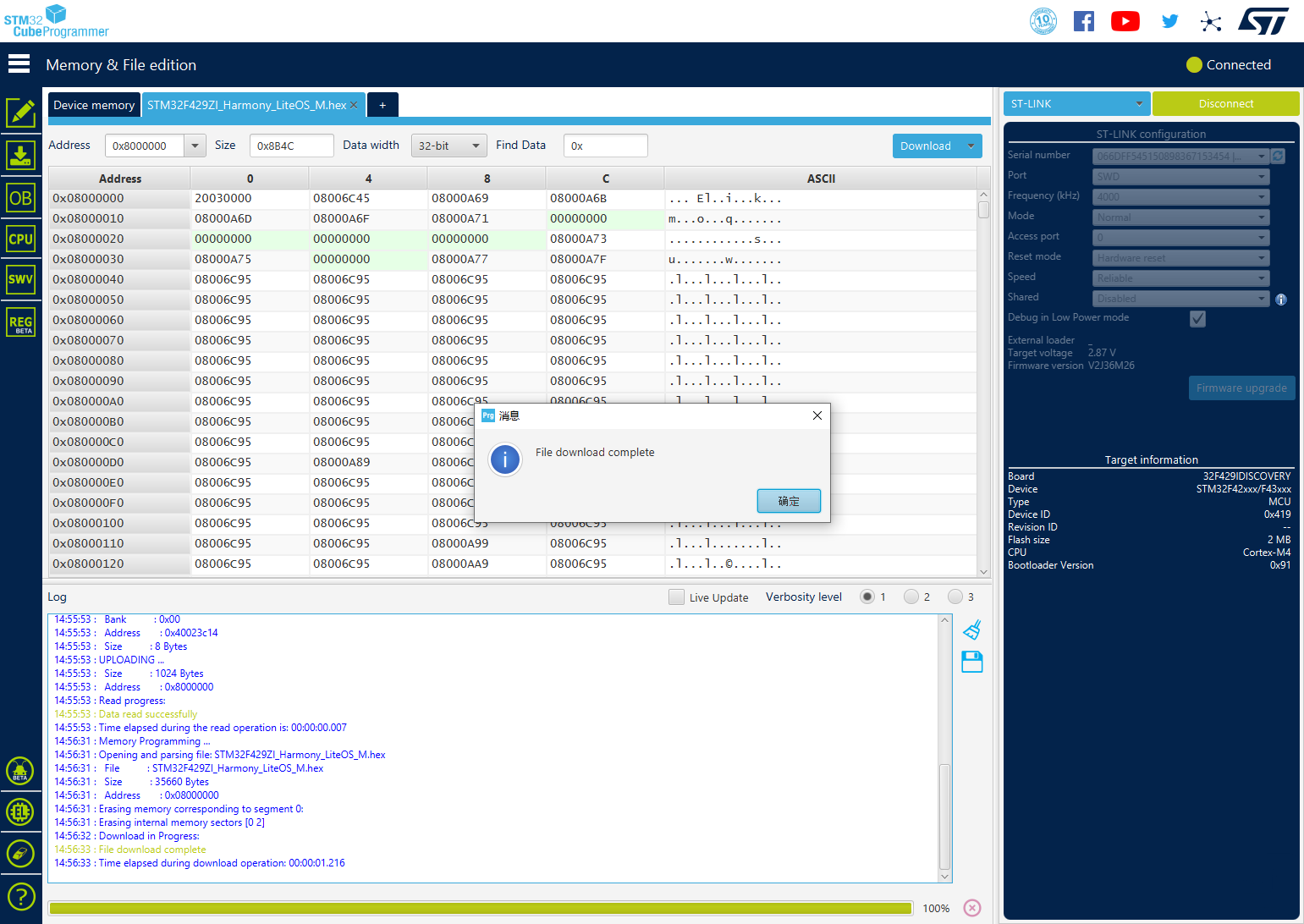Close the File download complete dialog
The height and width of the screenshot is (924, 1304).
[817, 415]
